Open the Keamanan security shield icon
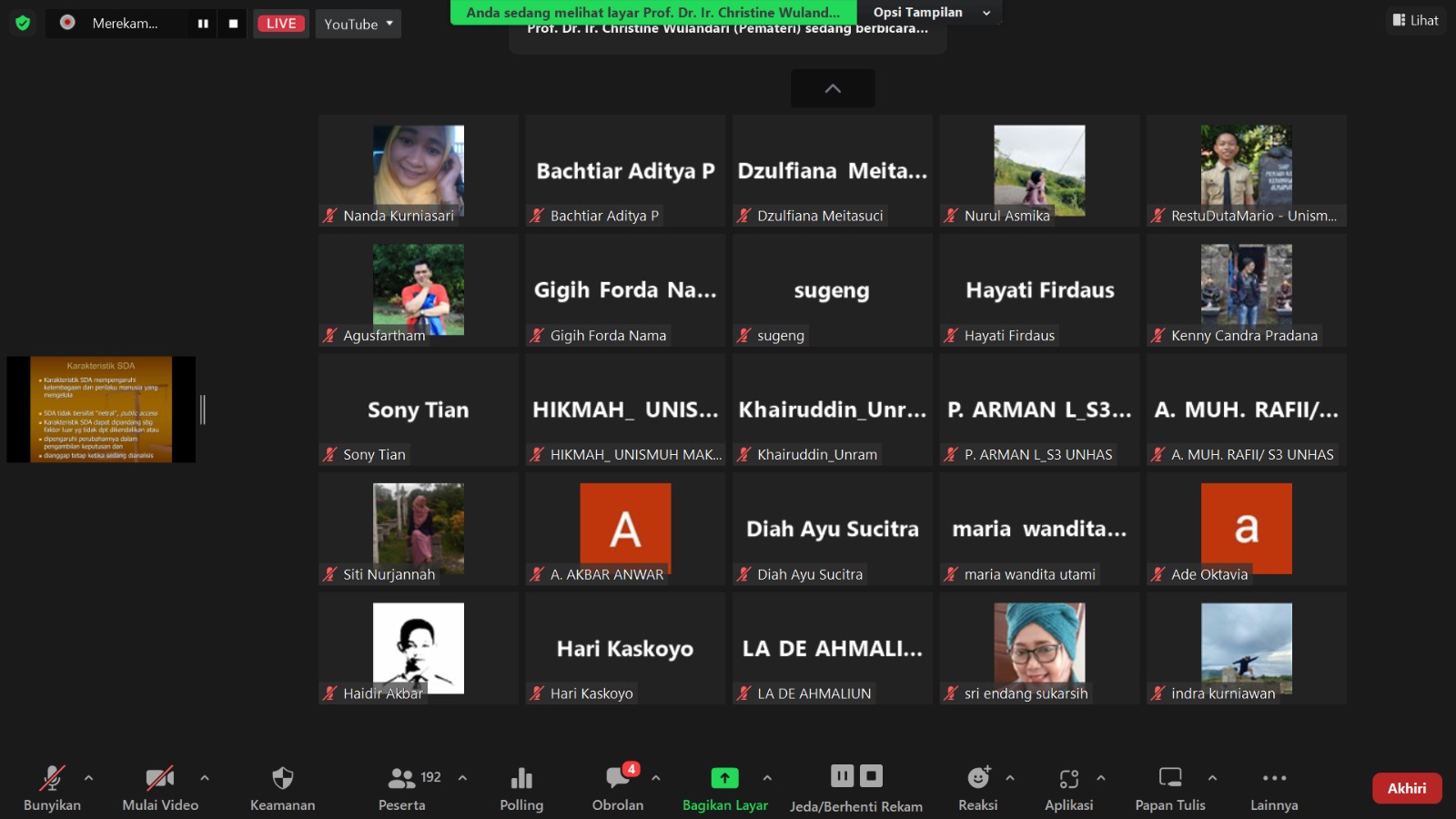Image resolution: width=1456 pixels, height=819 pixels. pos(282,779)
